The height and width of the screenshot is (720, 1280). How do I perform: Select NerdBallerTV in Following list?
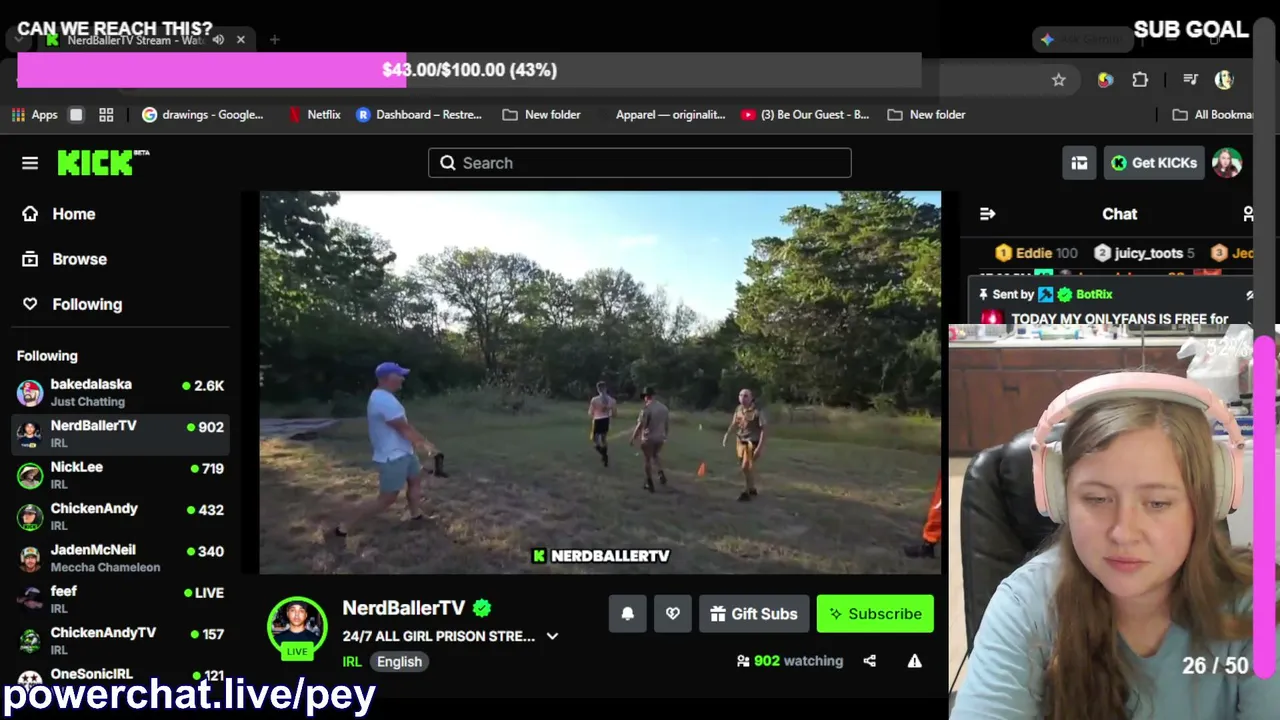coord(120,434)
